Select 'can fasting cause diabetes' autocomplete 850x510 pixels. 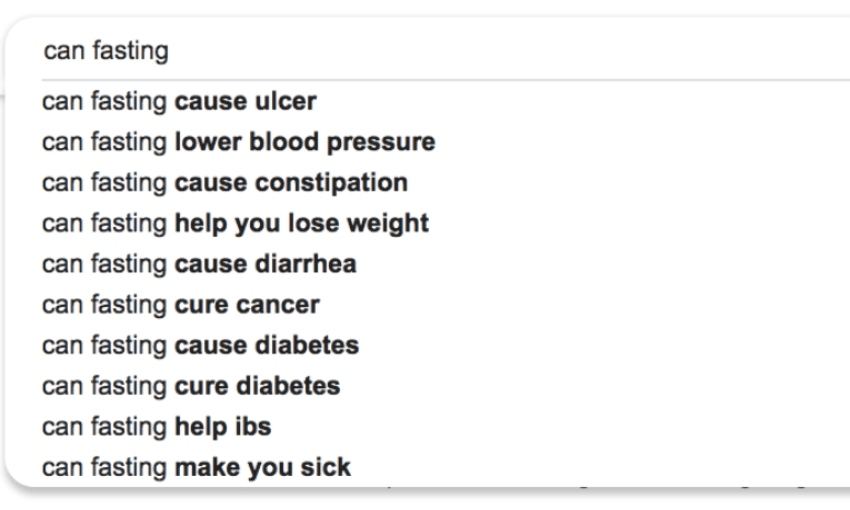200,345
